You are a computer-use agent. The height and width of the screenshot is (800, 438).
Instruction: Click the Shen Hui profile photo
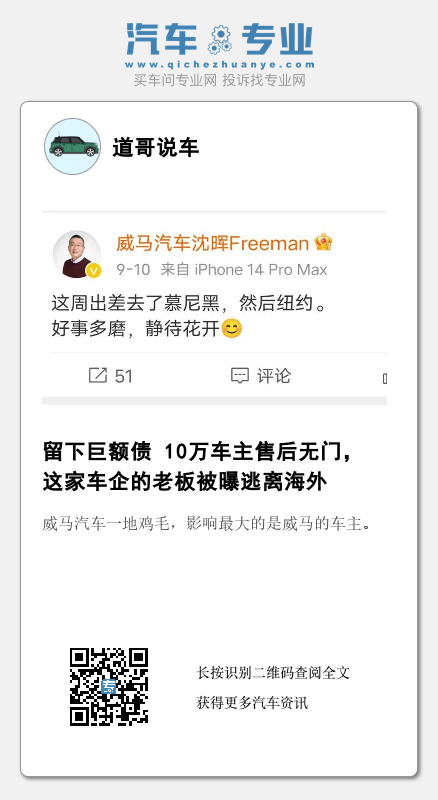coord(77,254)
